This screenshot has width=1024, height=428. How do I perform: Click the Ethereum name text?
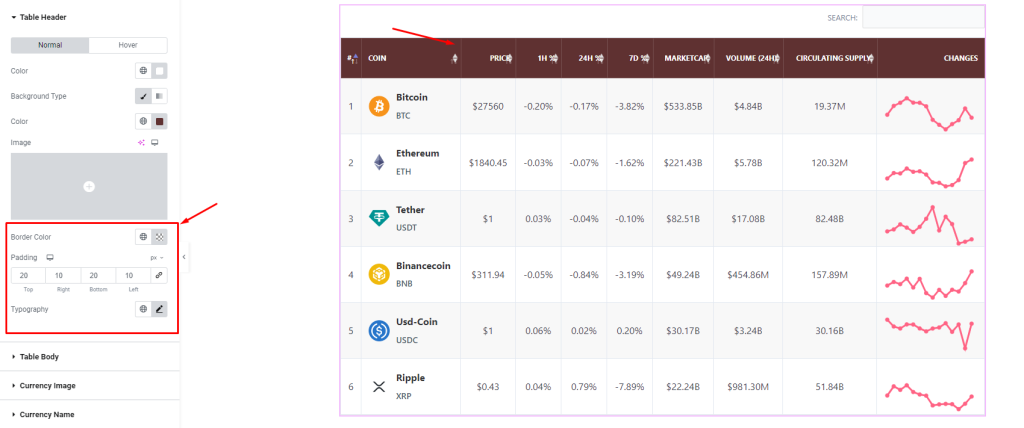(417, 153)
